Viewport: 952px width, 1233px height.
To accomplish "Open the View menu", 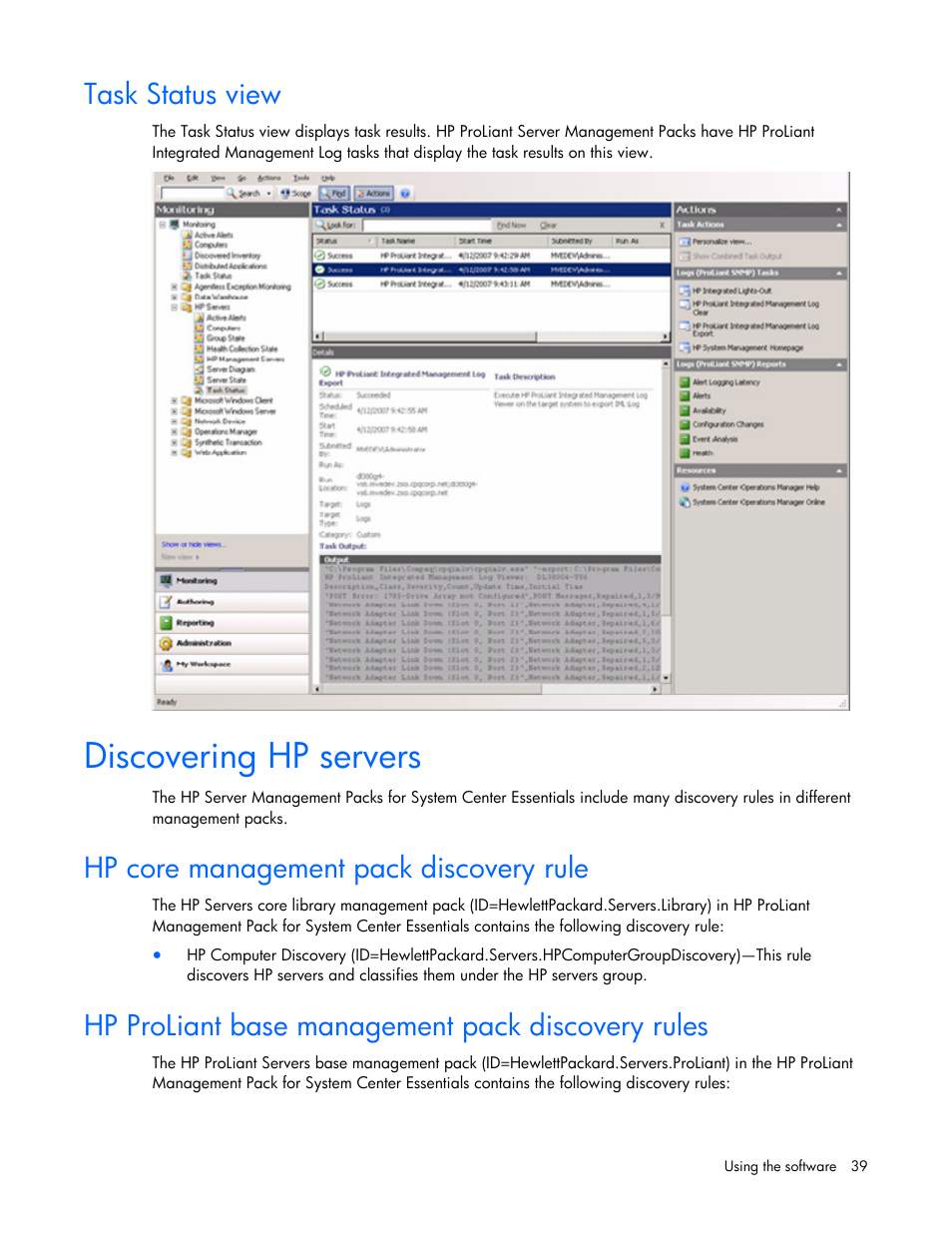I will [218, 178].
